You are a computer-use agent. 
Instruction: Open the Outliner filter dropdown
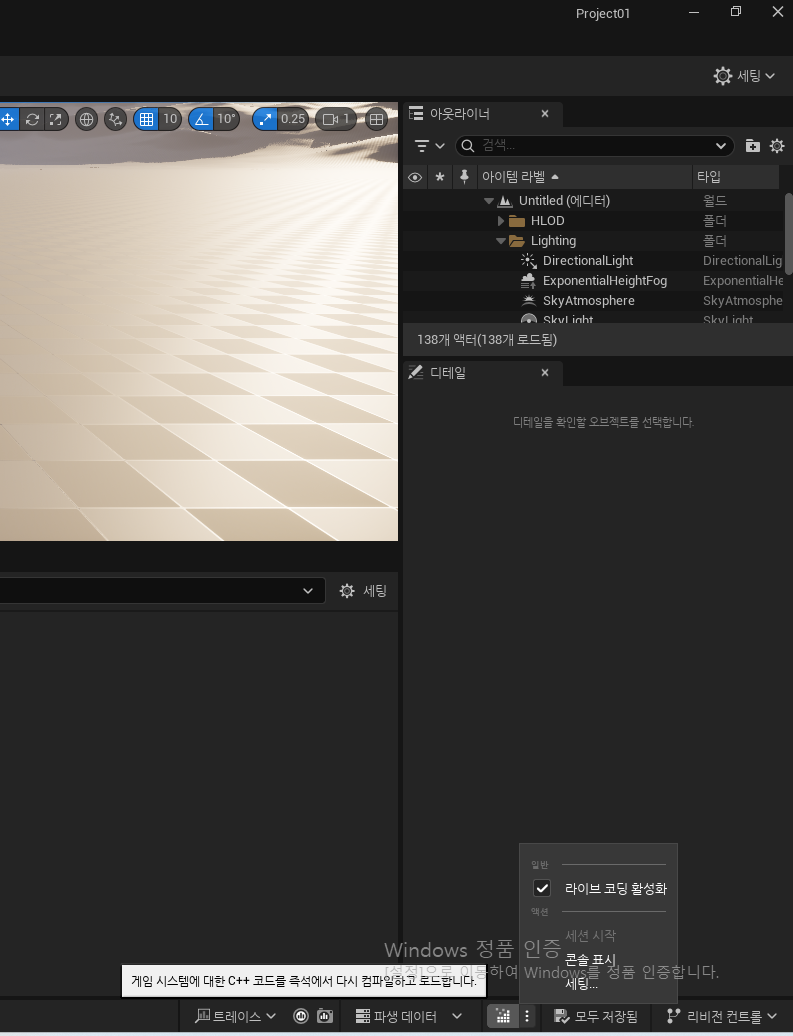430,145
